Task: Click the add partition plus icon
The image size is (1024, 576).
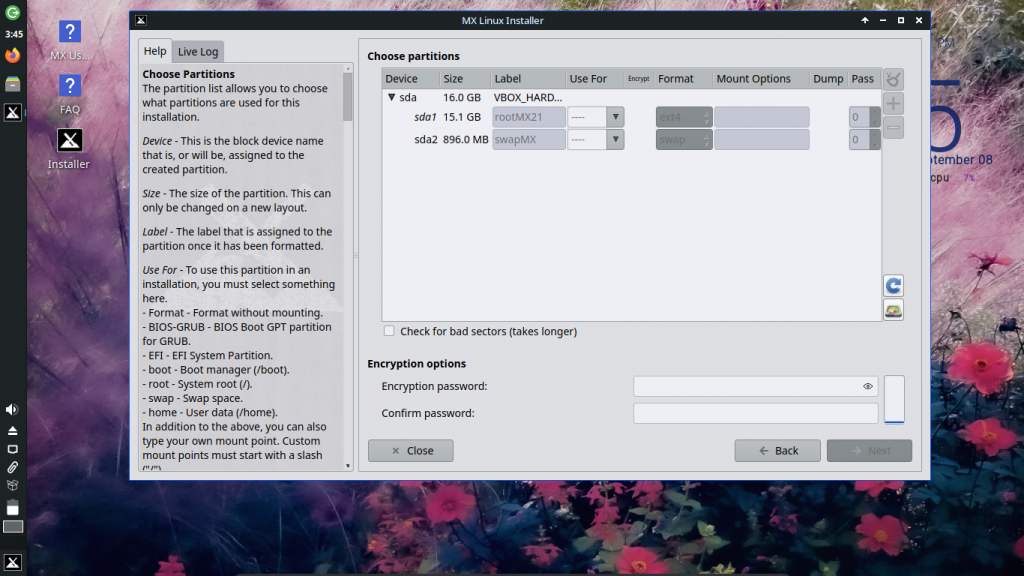Action: click(x=893, y=103)
